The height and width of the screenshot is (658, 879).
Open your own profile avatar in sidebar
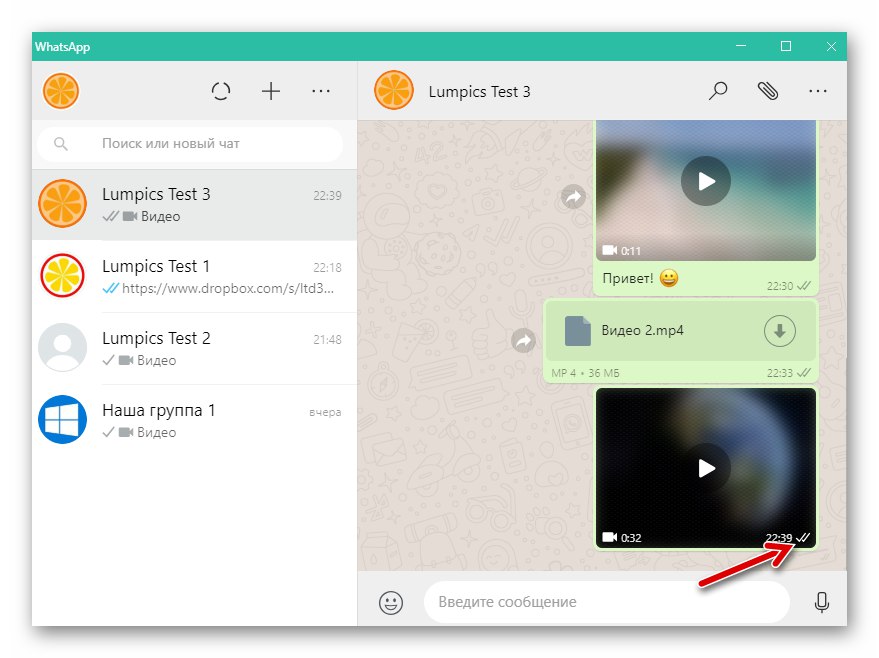pyautogui.click(x=61, y=91)
